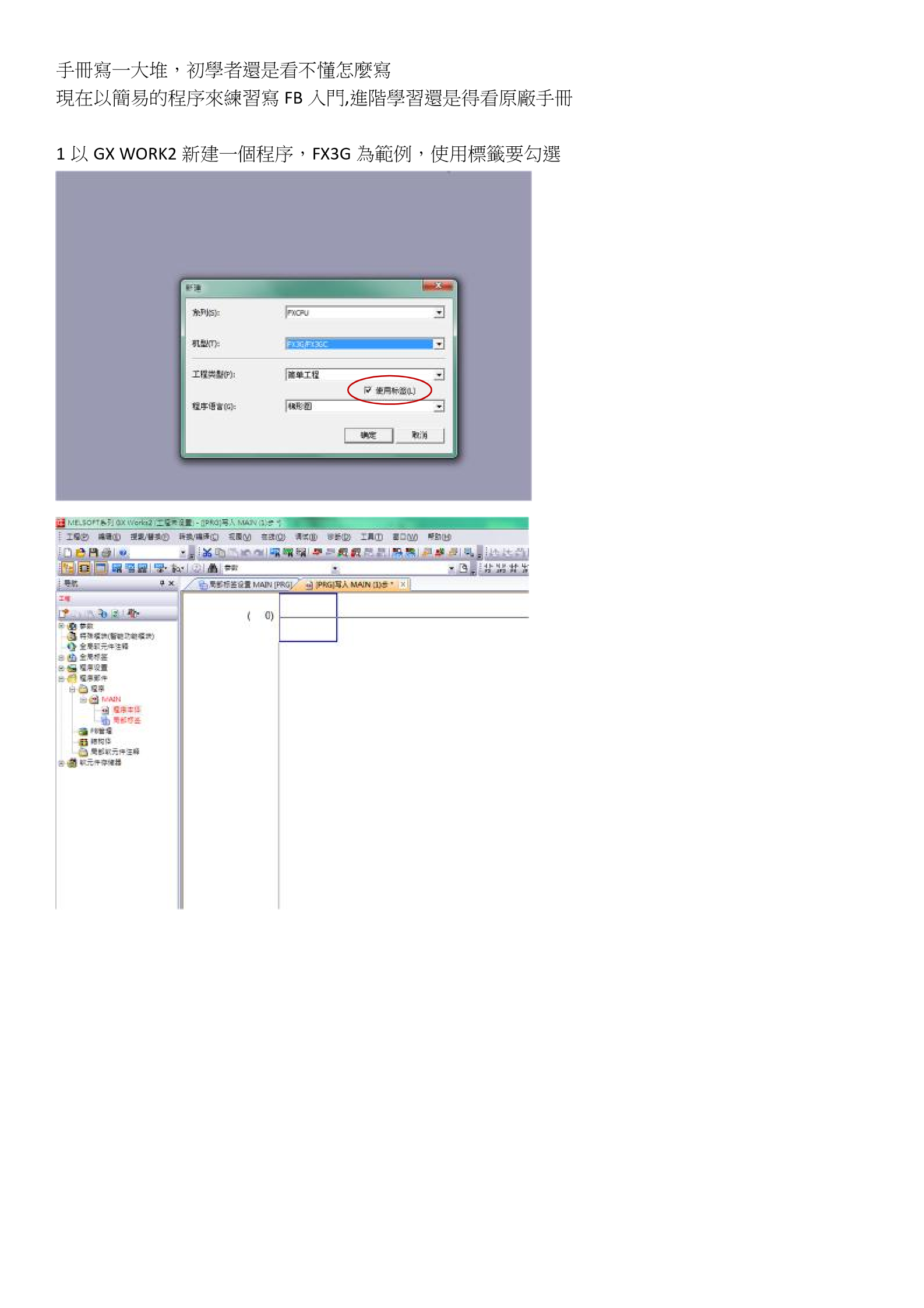Open the 工程 menu in menu bar
This screenshot has height=1308, width=924.
click(76, 537)
